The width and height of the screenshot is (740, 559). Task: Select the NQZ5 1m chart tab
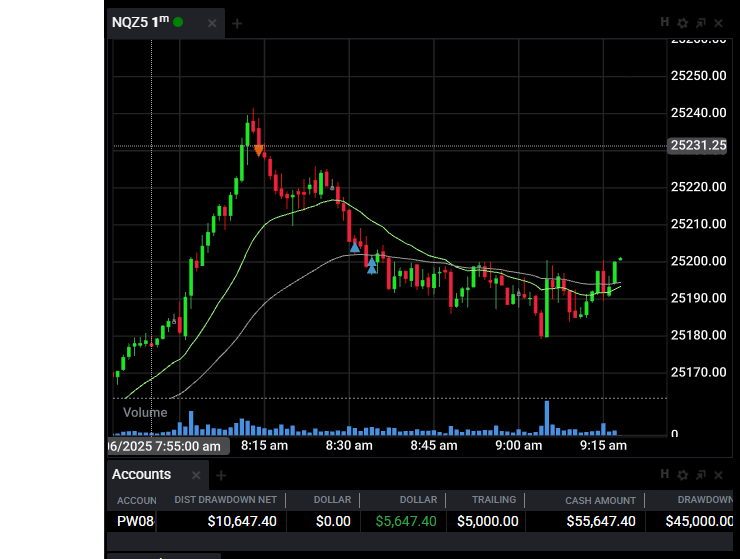(165, 23)
